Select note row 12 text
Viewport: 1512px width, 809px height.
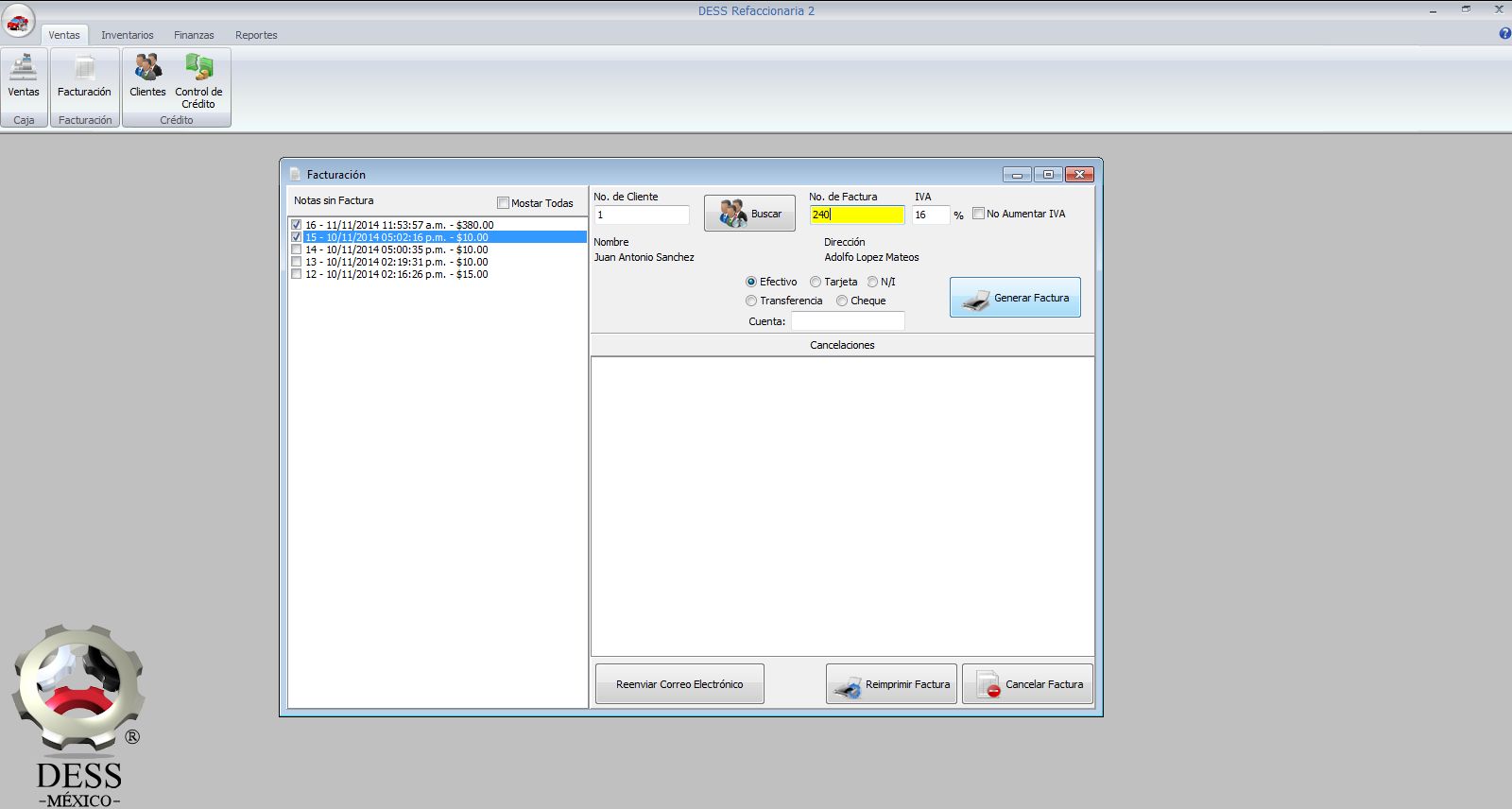[x=397, y=274]
